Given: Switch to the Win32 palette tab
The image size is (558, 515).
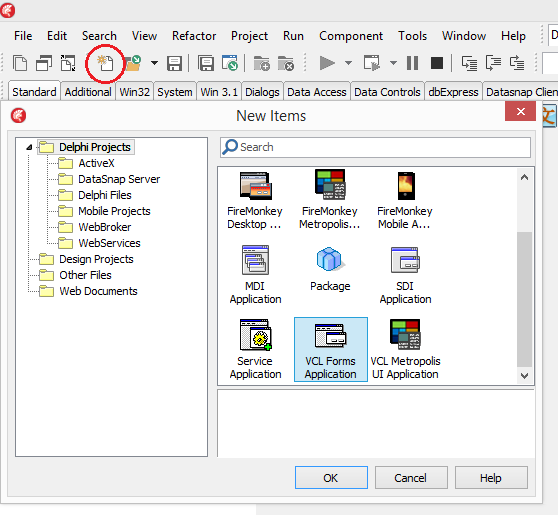Looking at the screenshot, I should 135,91.
